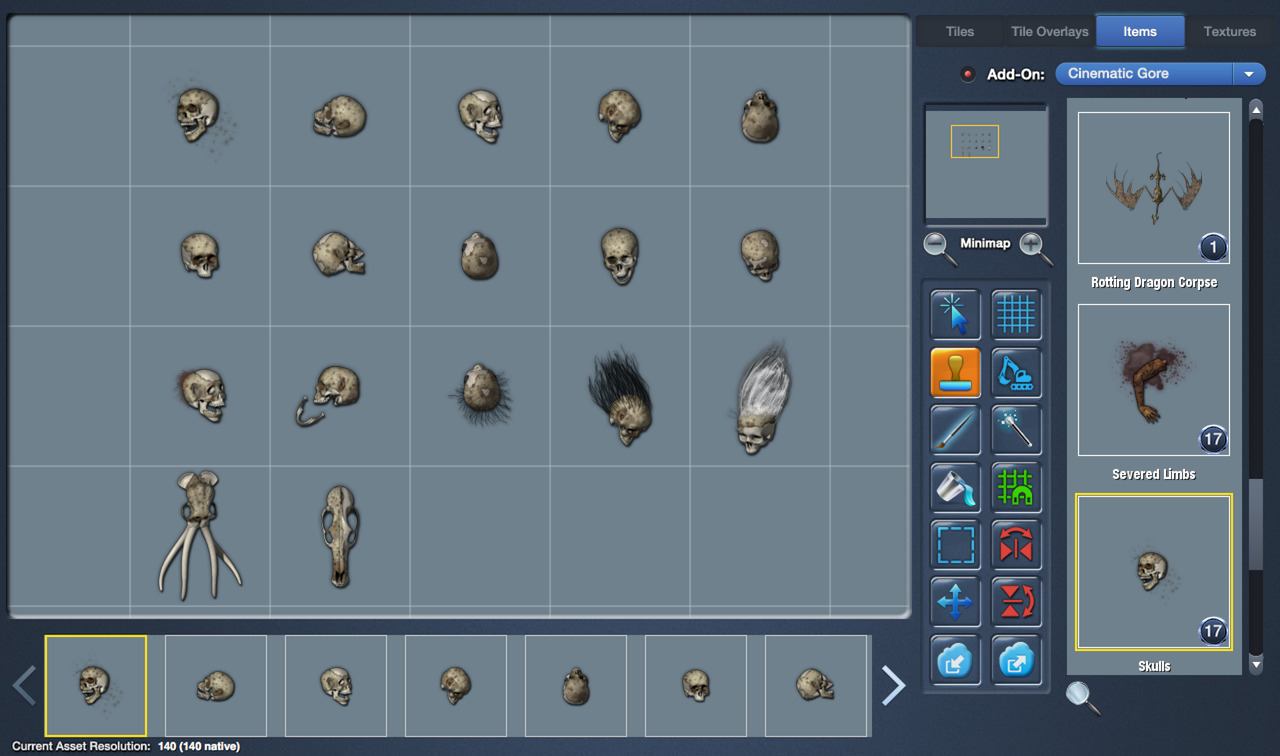Click the skull with detached jawbone
This screenshot has height=756, width=1280.
[x=329, y=395]
